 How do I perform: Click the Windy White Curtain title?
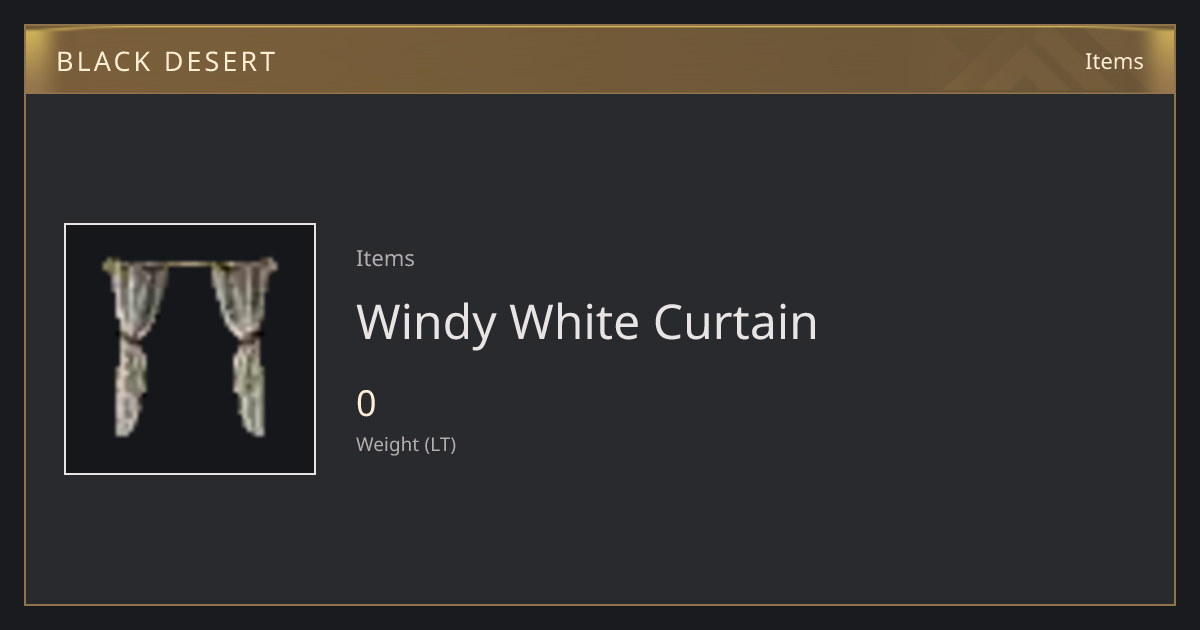click(x=587, y=322)
